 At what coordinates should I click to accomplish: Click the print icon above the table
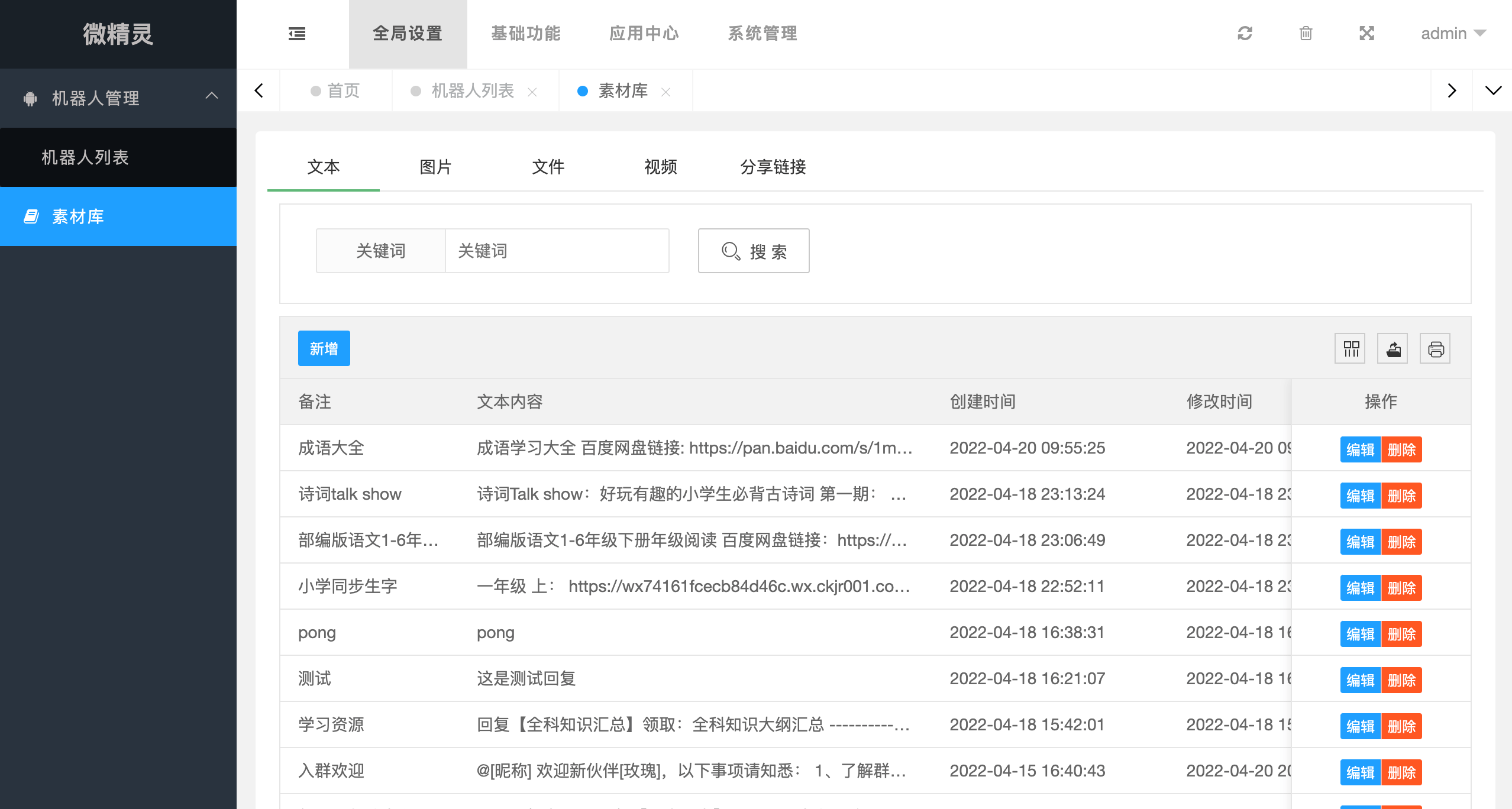pyautogui.click(x=1436, y=349)
